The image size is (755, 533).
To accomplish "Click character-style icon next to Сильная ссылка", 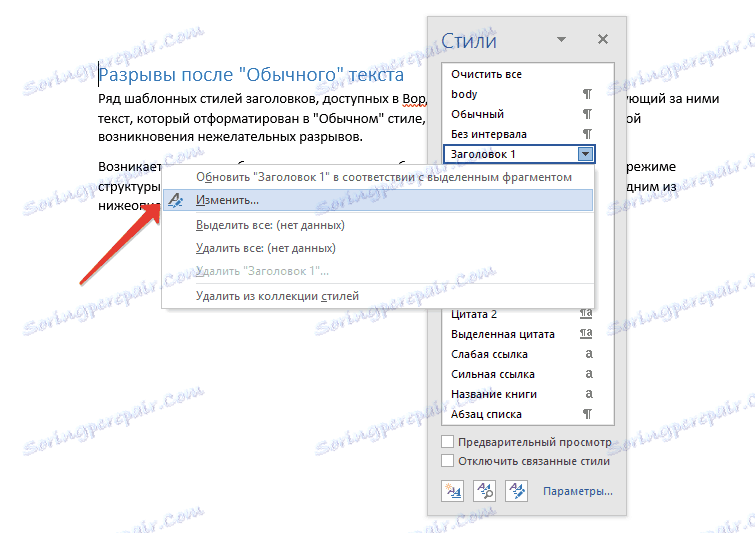I will [x=588, y=374].
